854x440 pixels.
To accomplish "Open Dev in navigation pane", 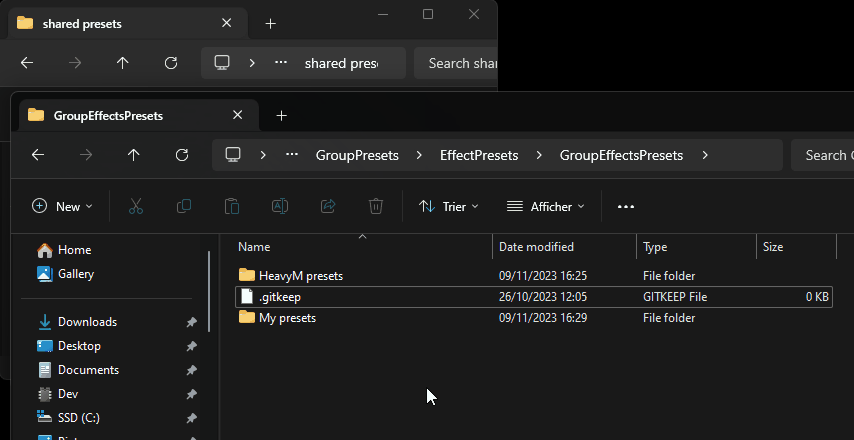I will [x=58, y=394].
